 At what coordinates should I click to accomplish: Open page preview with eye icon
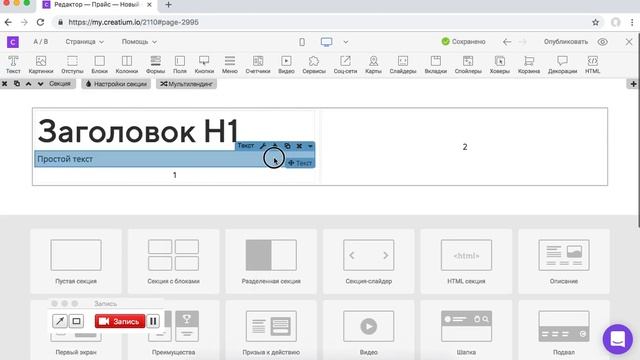click(x=602, y=42)
